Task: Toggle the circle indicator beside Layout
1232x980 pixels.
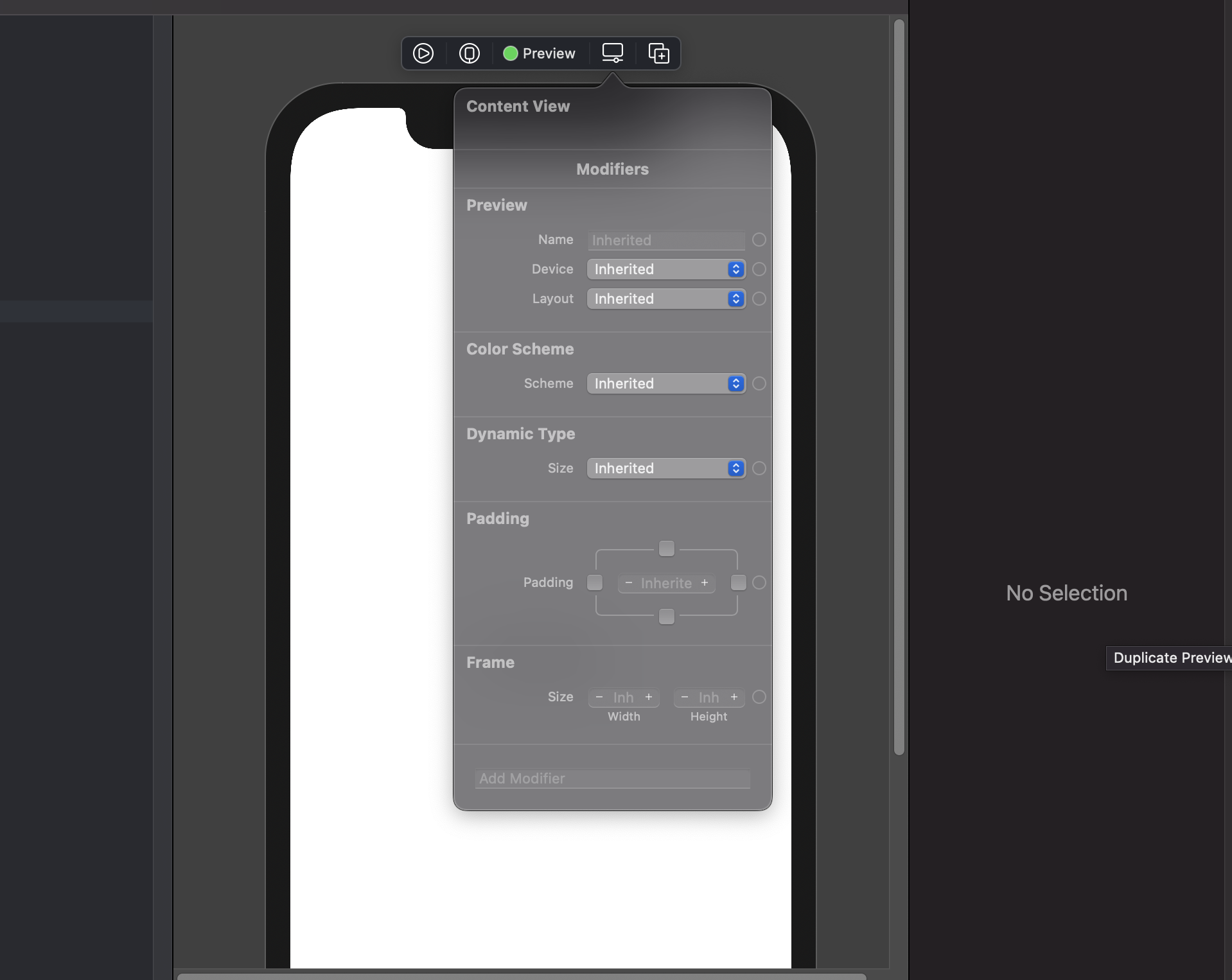Action: 759,299
